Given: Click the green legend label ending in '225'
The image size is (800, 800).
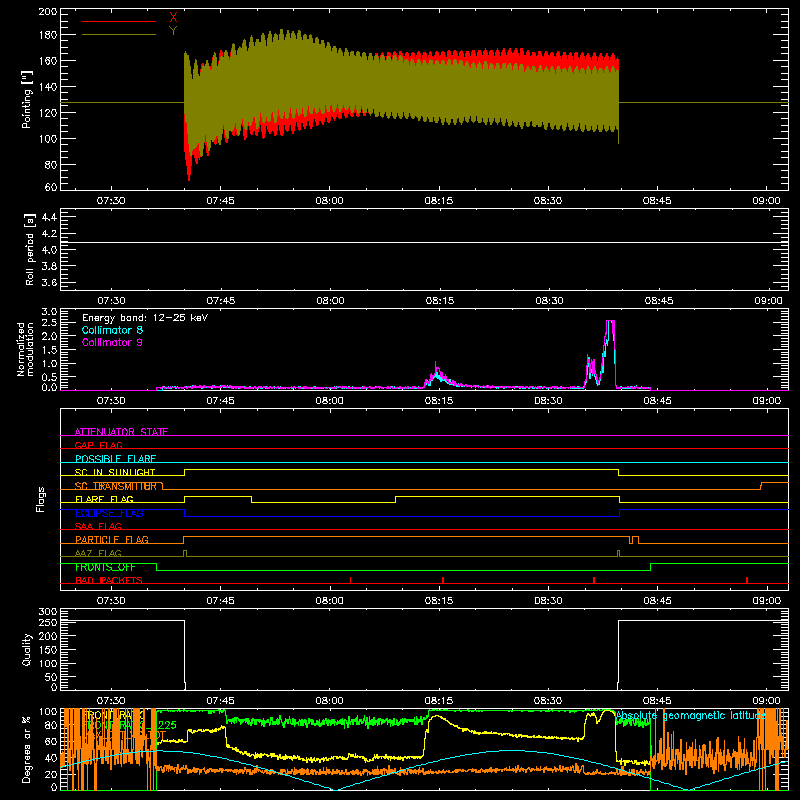Looking at the screenshot, I should (x=130, y=725).
